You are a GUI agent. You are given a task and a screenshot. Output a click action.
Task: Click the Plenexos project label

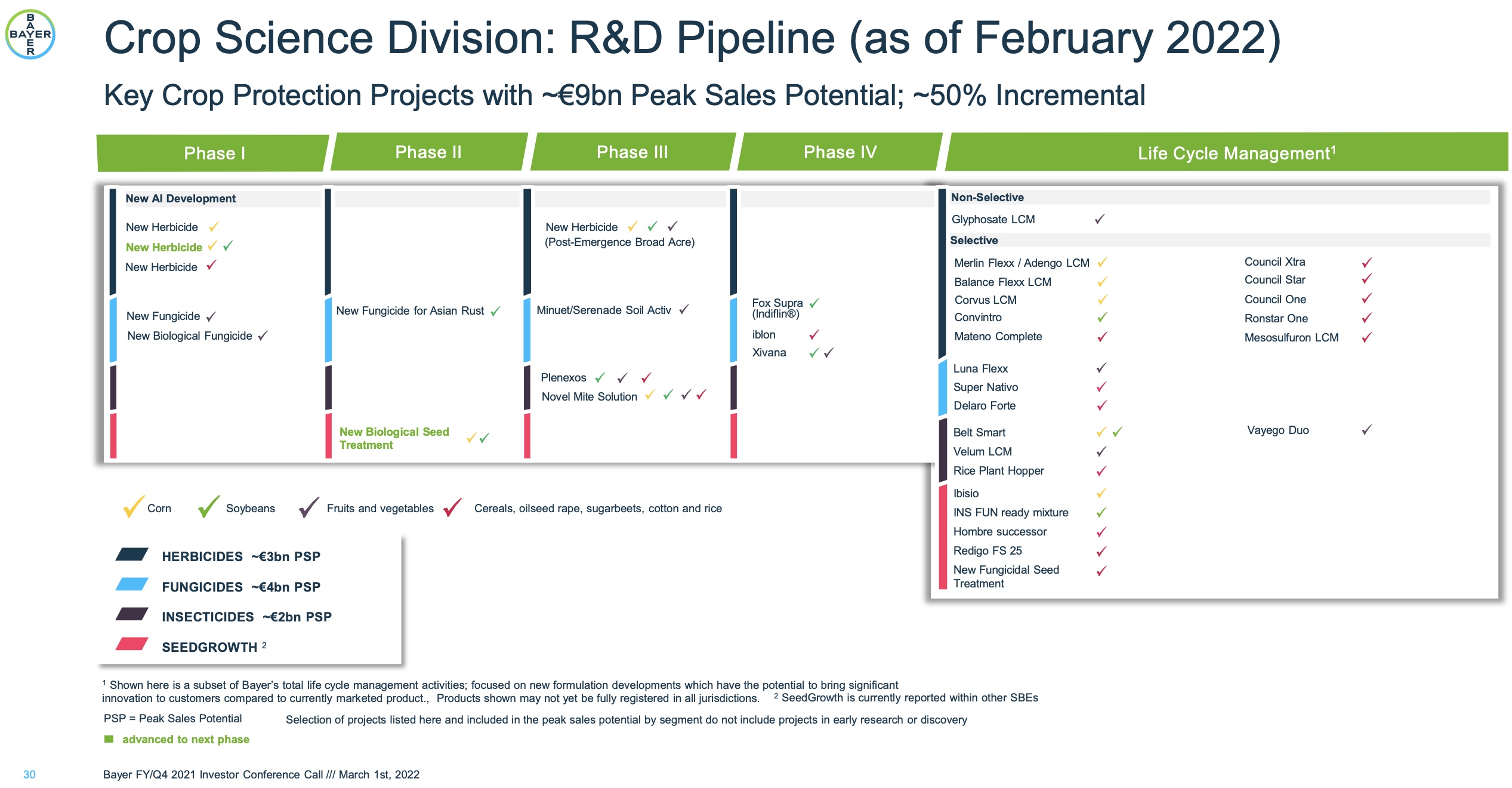[563, 377]
